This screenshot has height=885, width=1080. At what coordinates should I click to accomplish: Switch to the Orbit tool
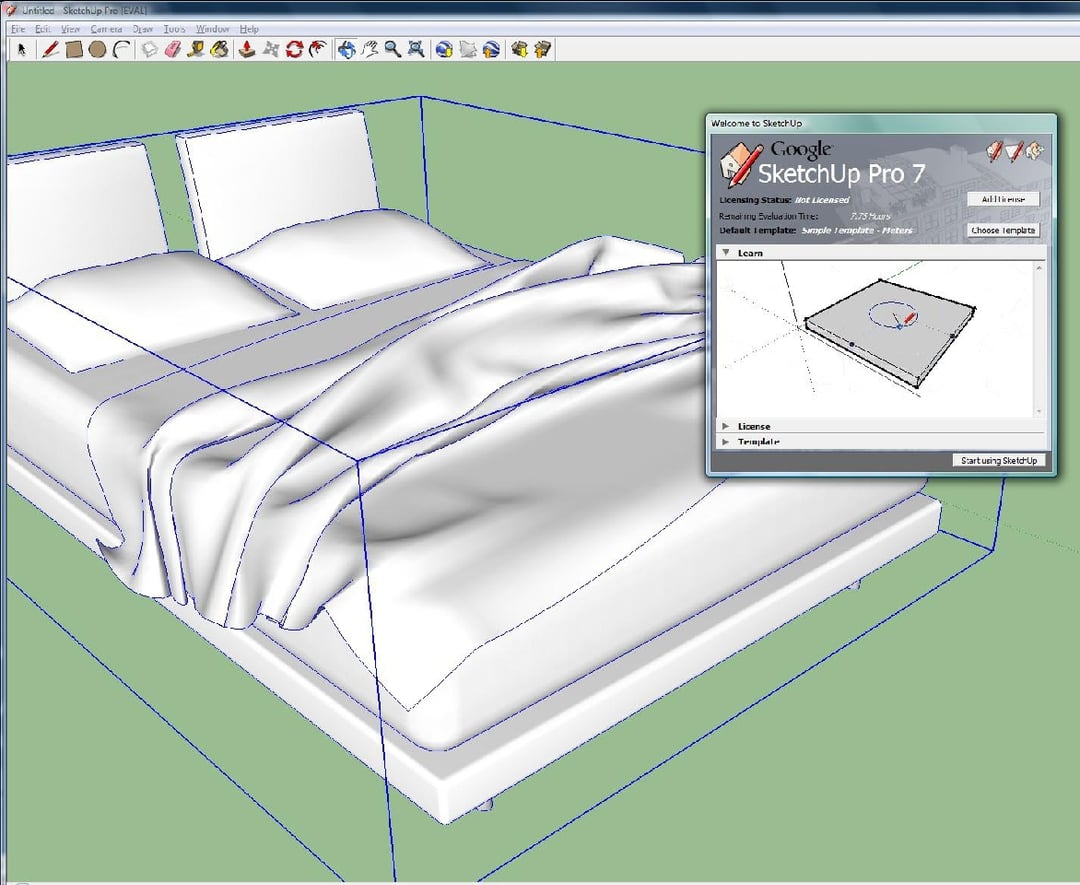point(346,48)
